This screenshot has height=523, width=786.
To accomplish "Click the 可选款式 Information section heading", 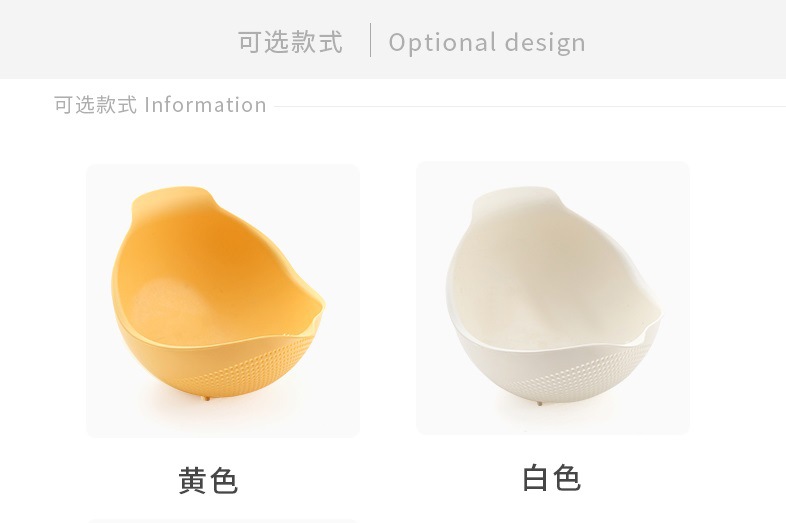I will click(x=160, y=105).
